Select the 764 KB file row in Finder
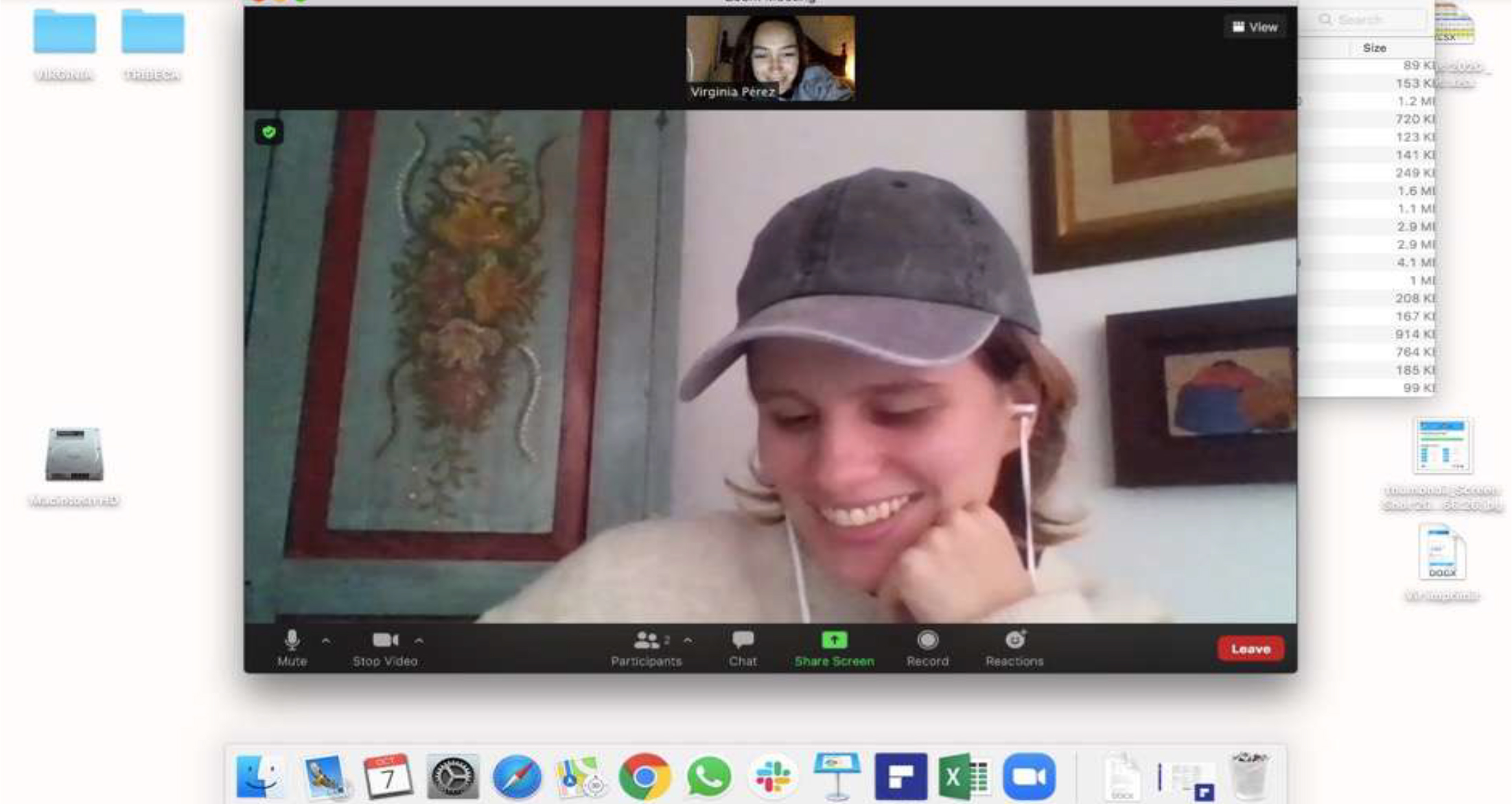The image size is (1512, 804). (x=1366, y=351)
